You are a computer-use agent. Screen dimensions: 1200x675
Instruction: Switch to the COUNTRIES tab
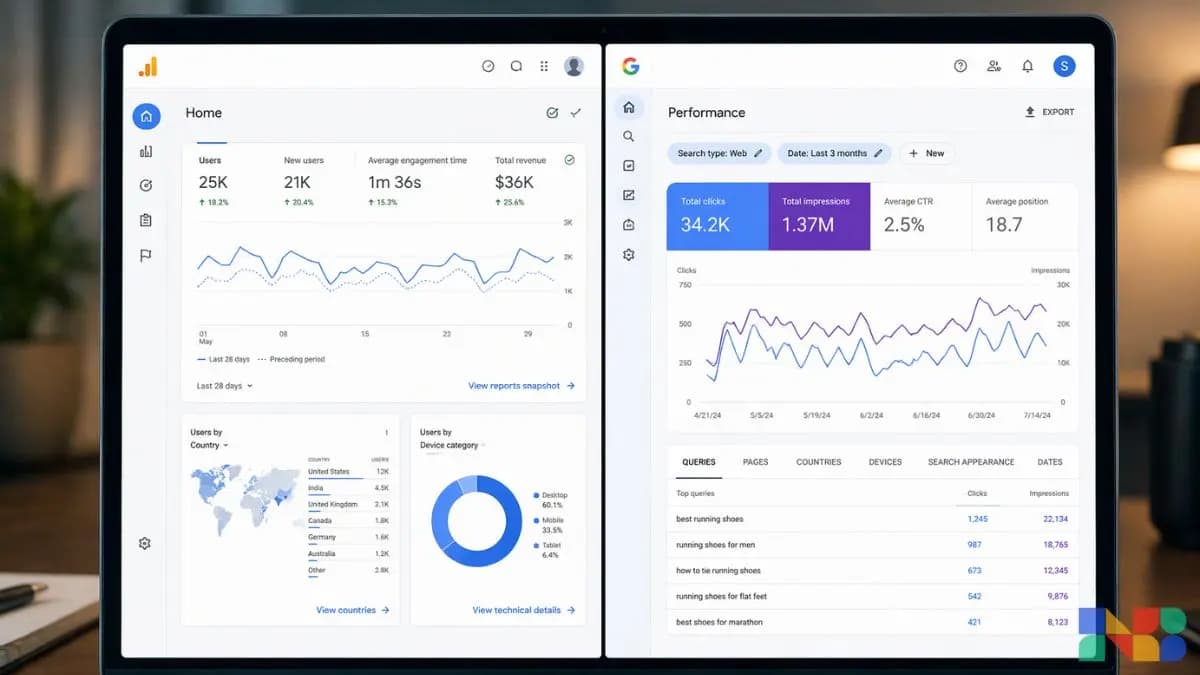(x=819, y=462)
